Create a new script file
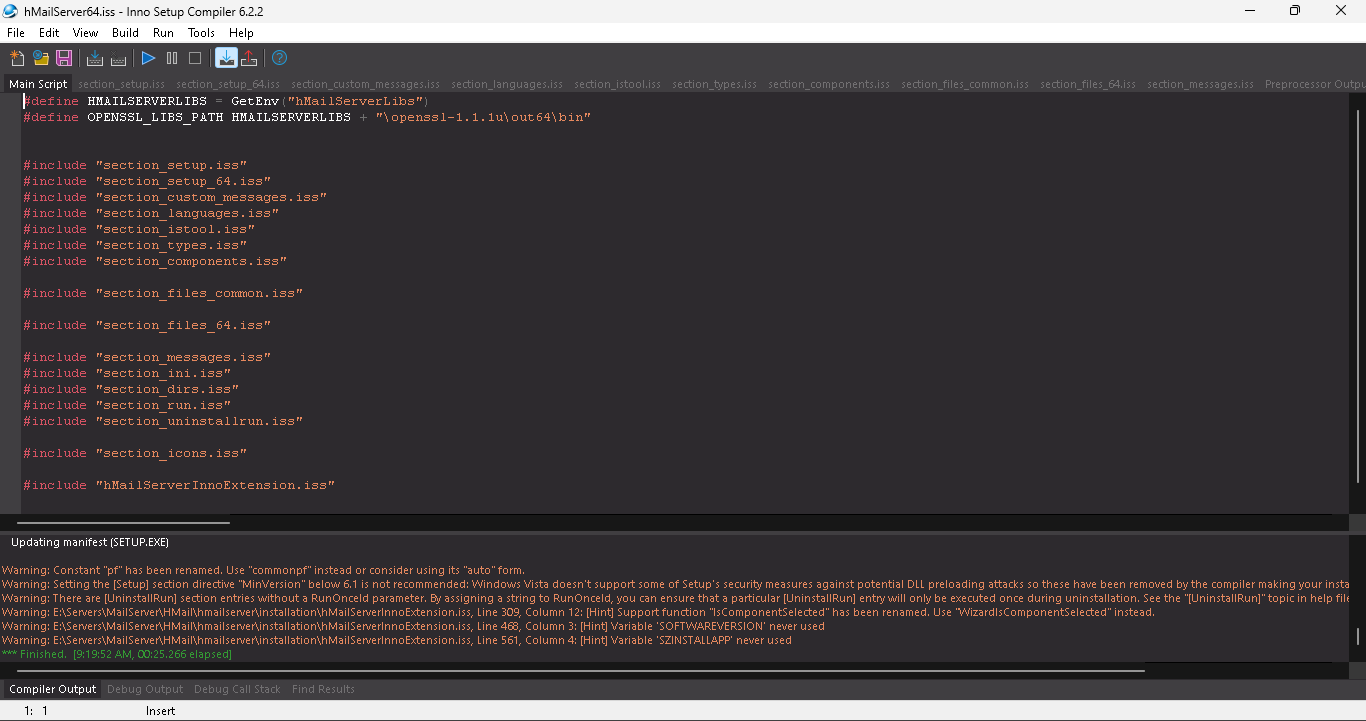The image size is (1366, 721). tap(17, 58)
